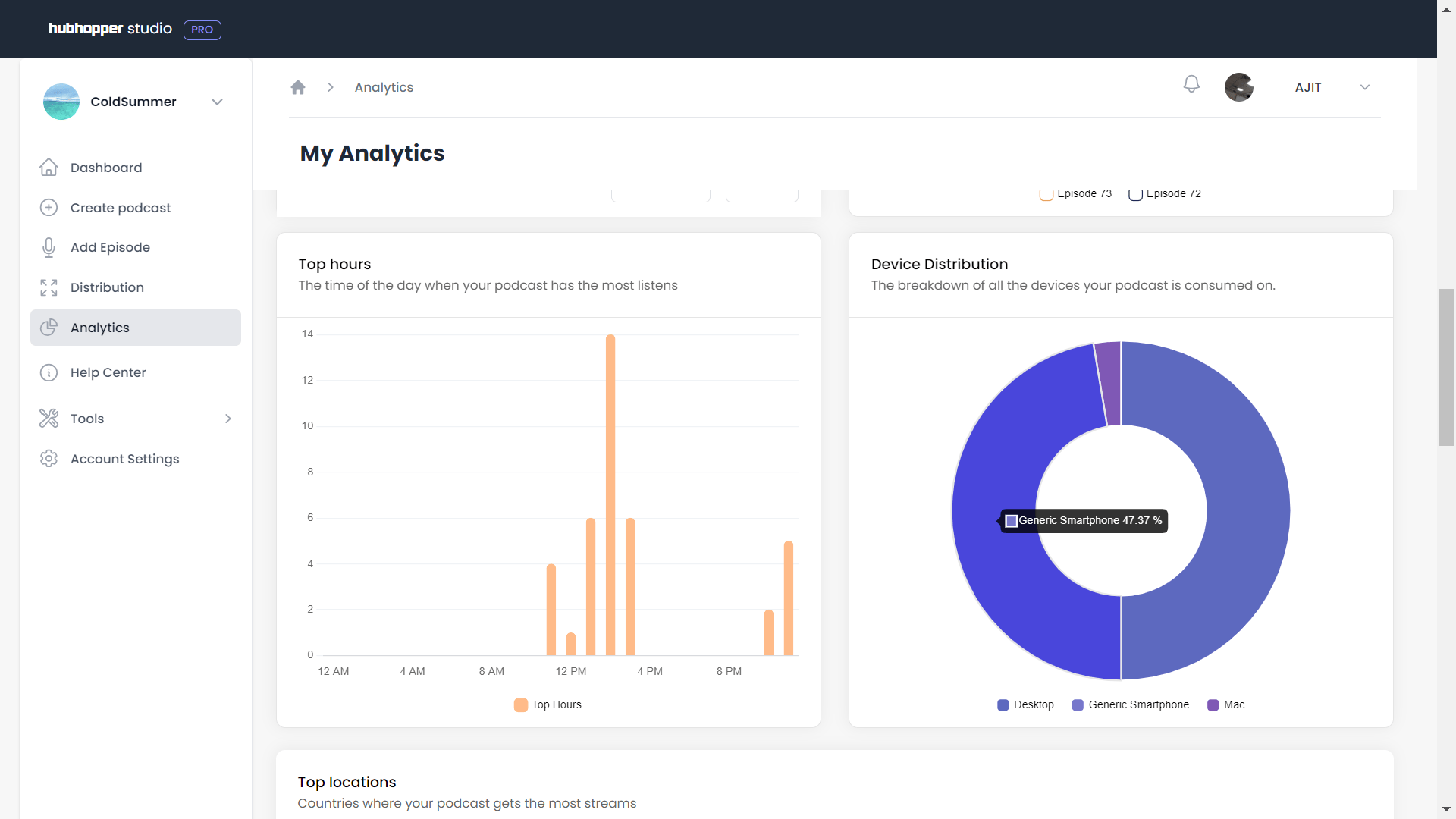Click the Add Episode microphone icon
Viewport: 1456px width, 819px height.
(49, 247)
